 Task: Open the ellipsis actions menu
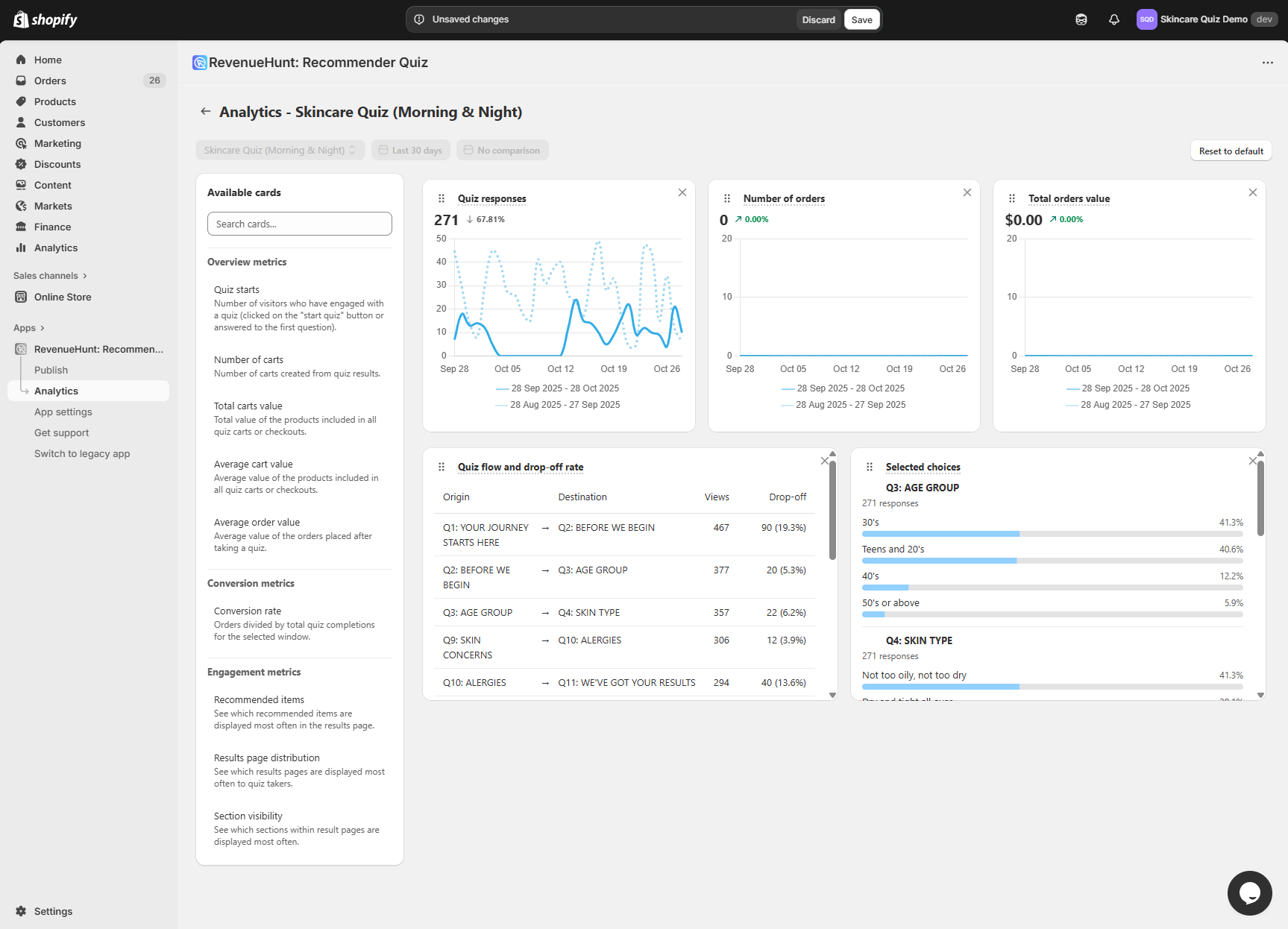(1267, 63)
